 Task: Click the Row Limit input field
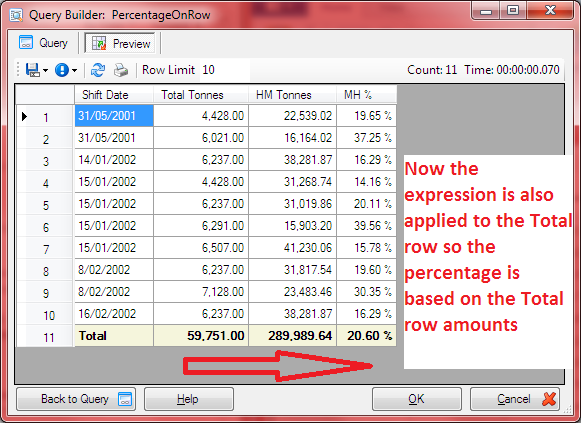coord(225,70)
